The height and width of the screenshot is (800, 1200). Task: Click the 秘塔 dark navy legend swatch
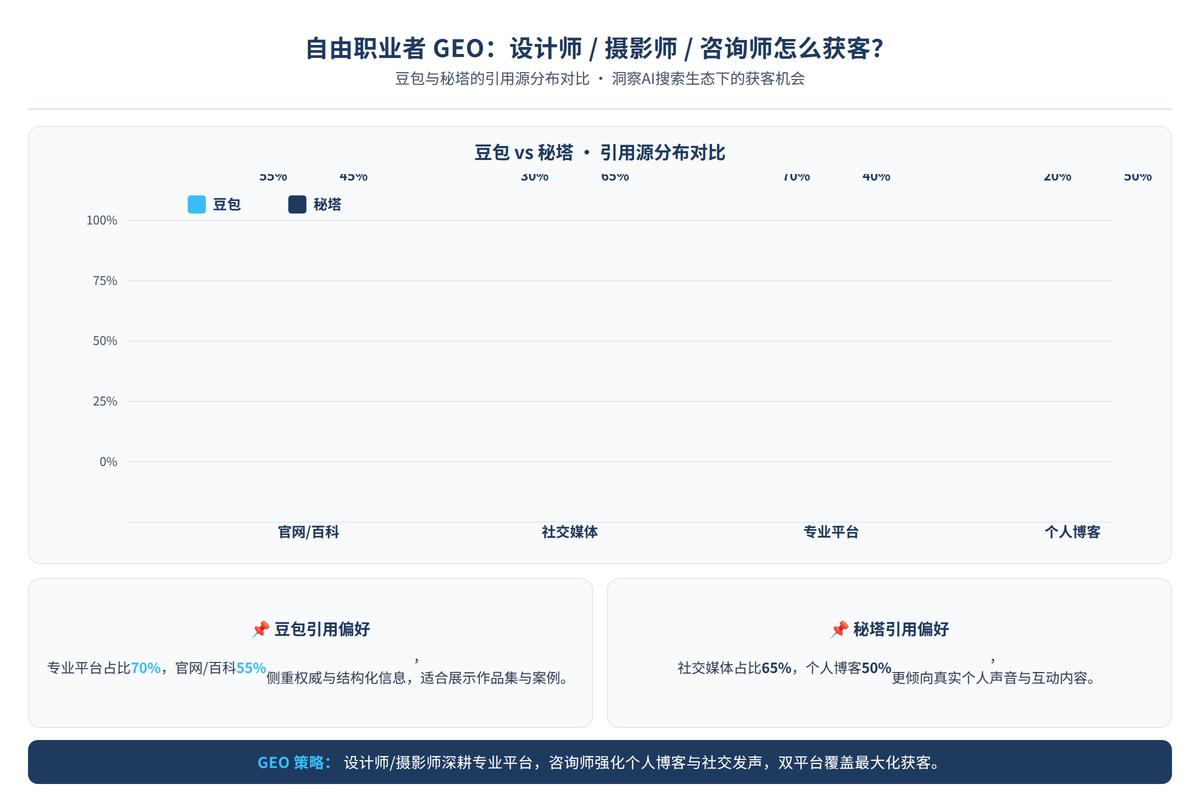297,204
